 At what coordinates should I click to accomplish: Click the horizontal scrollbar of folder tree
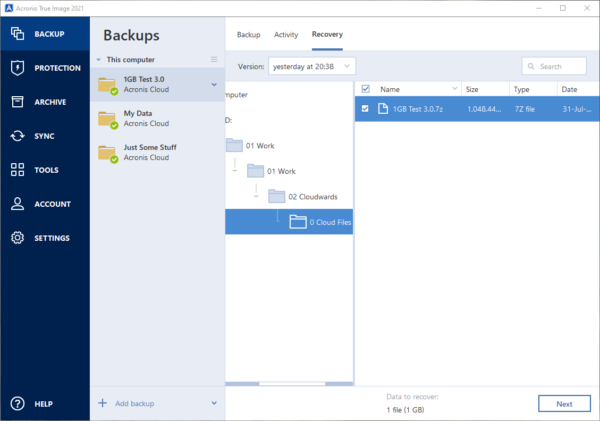(x=289, y=383)
